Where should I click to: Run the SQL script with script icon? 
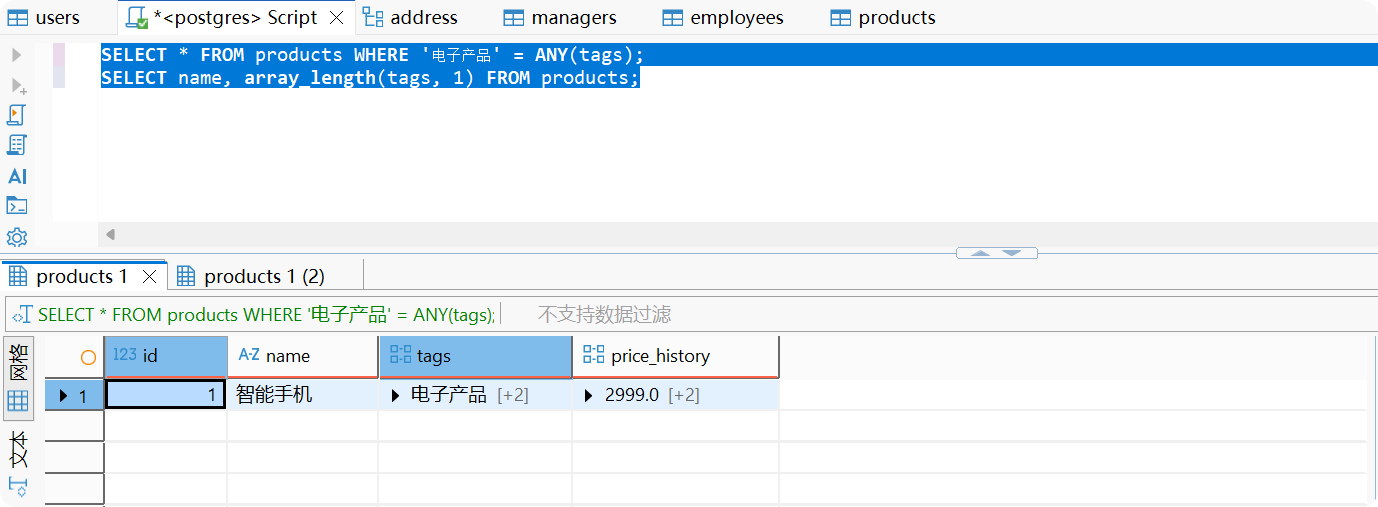pos(16,115)
